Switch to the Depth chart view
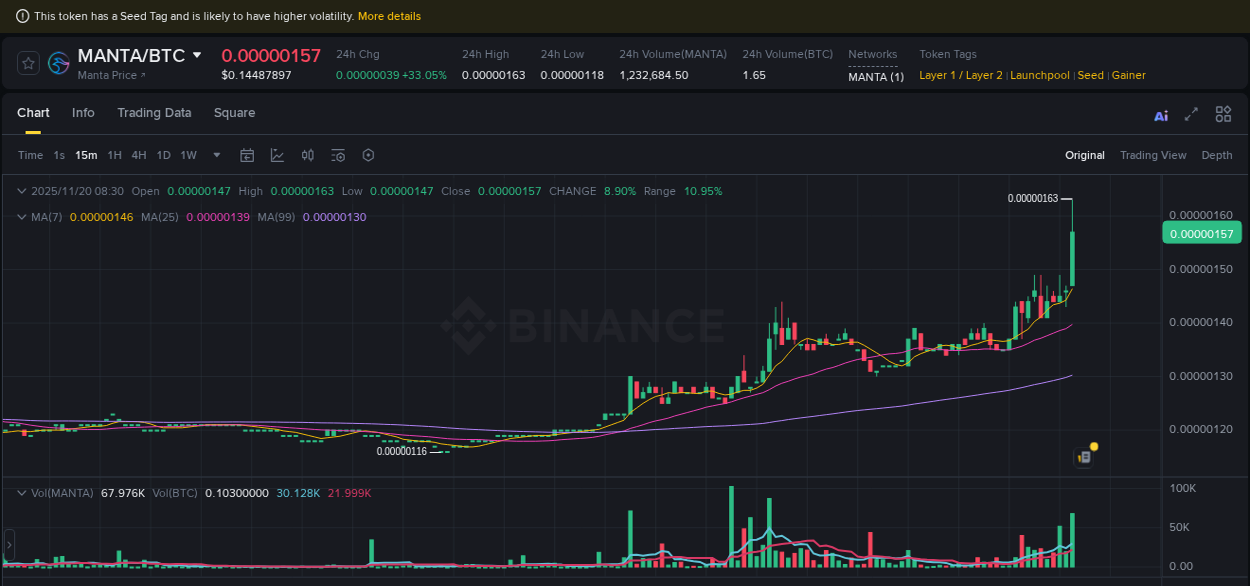The width and height of the screenshot is (1250, 586). click(1217, 155)
